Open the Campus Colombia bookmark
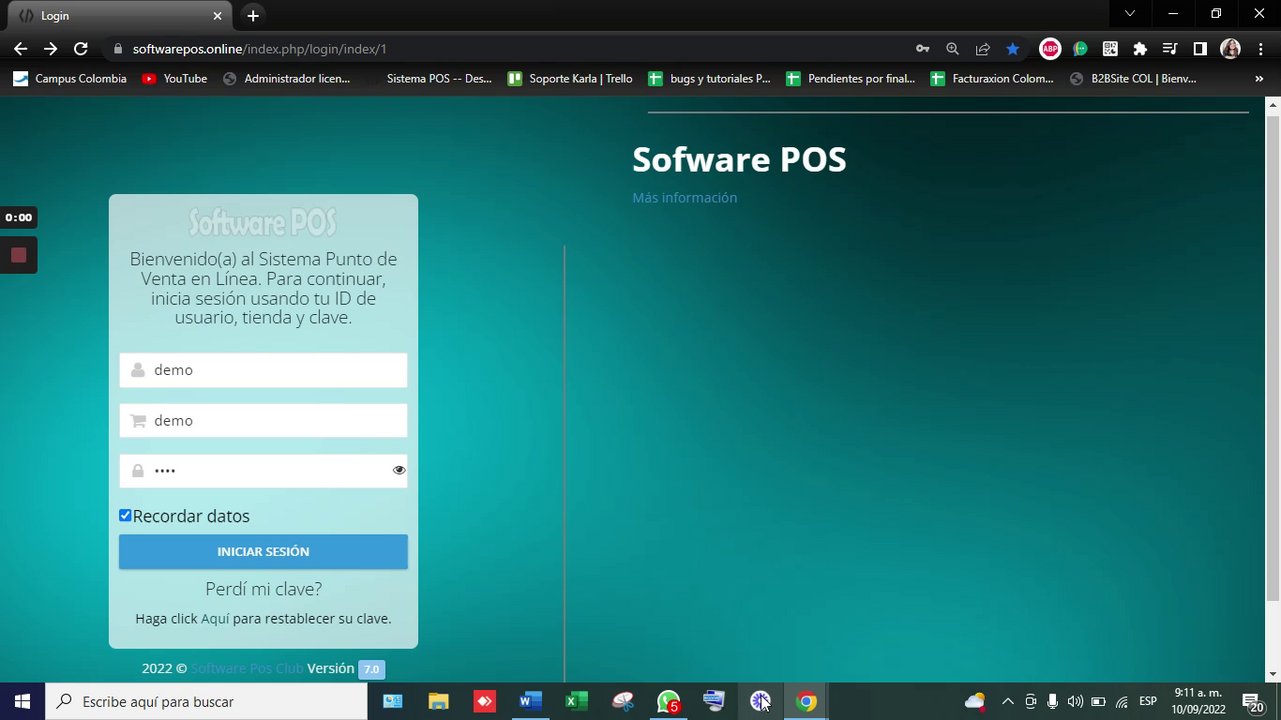The image size is (1281, 720). [70, 78]
